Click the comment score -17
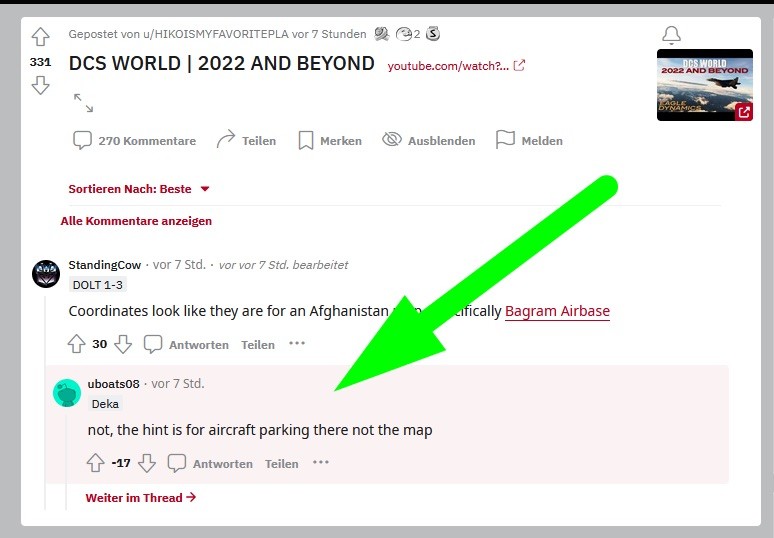This screenshot has width=774, height=538. pos(121,463)
